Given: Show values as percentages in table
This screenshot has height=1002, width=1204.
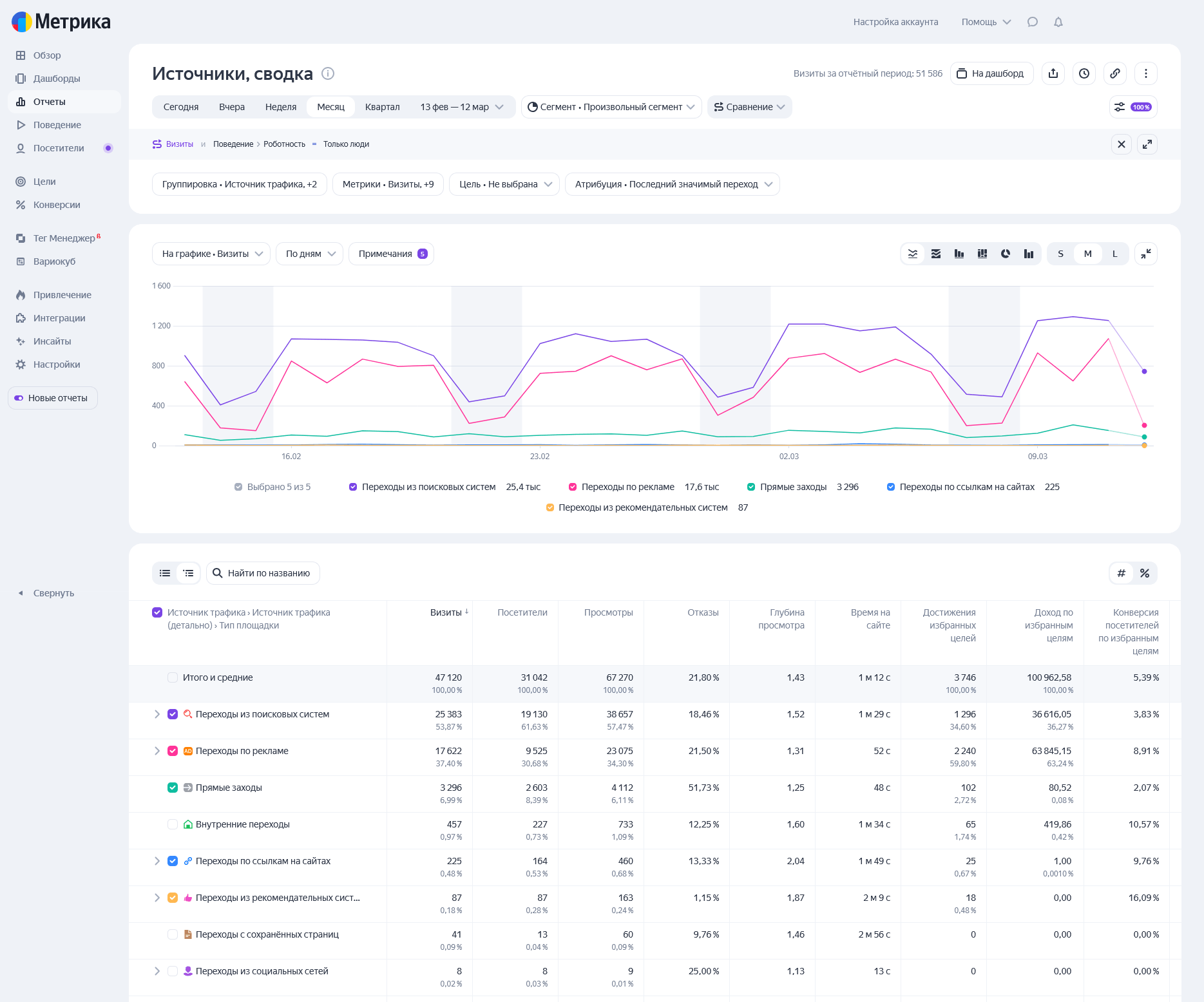Looking at the screenshot, I should (x=1145, y=573).
